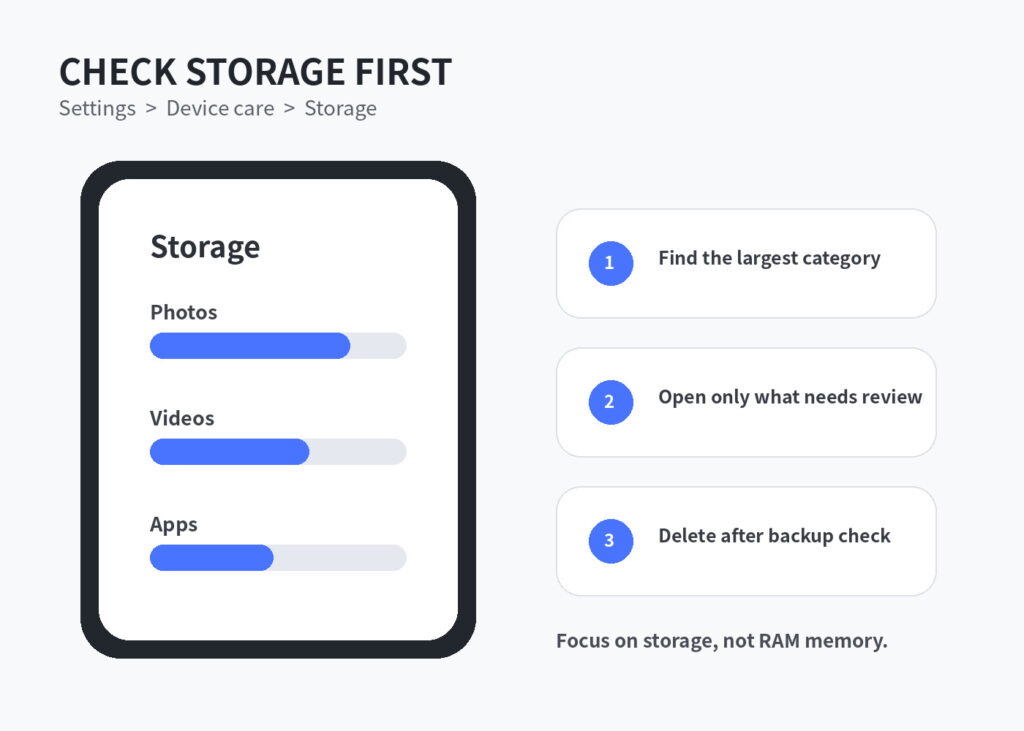This screenshot has width=1024, height=731.
Task: Open Device care breadcrumb
Action: coord(220,108)
